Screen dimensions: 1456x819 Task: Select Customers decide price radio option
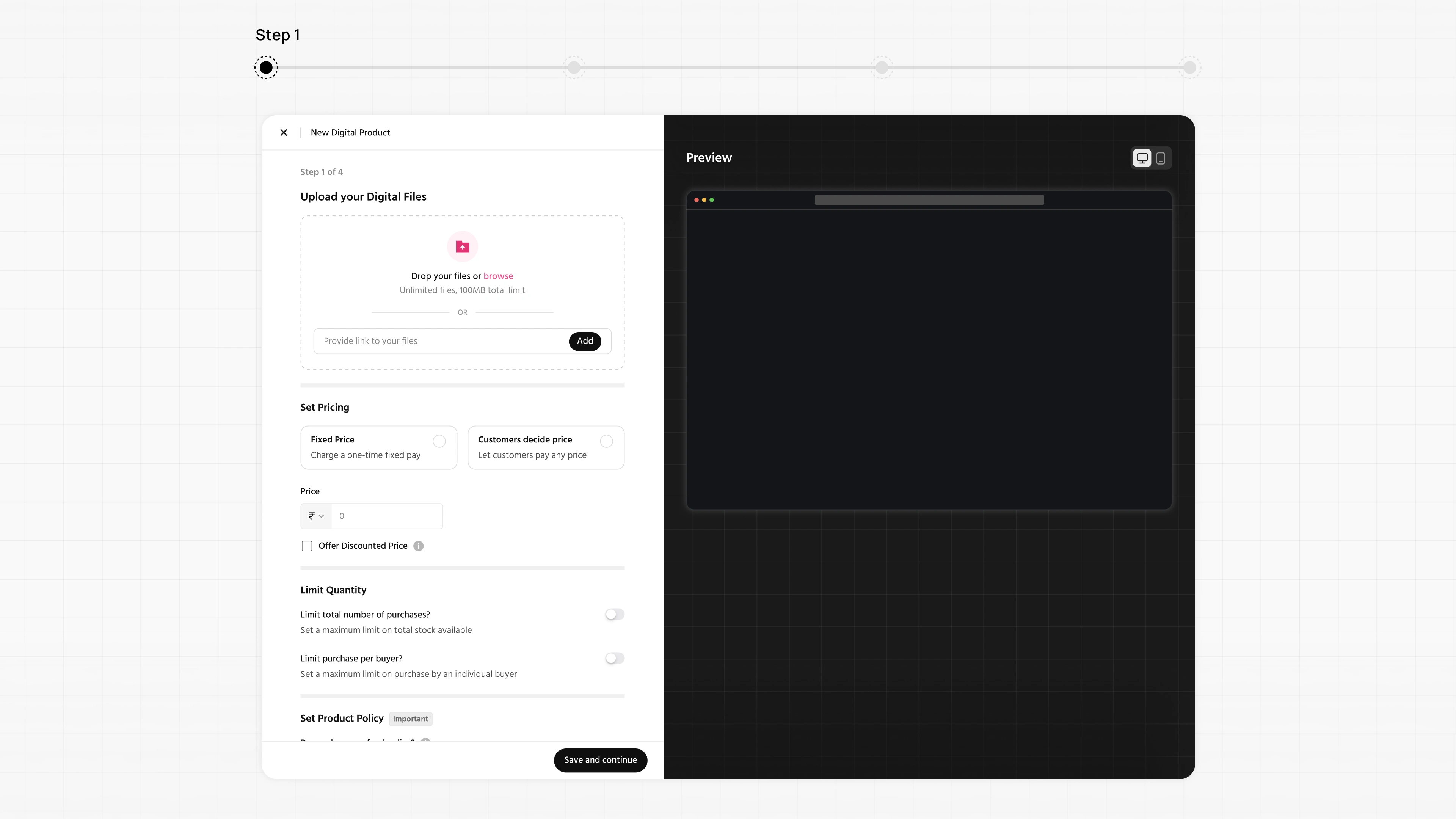(607, 441)
